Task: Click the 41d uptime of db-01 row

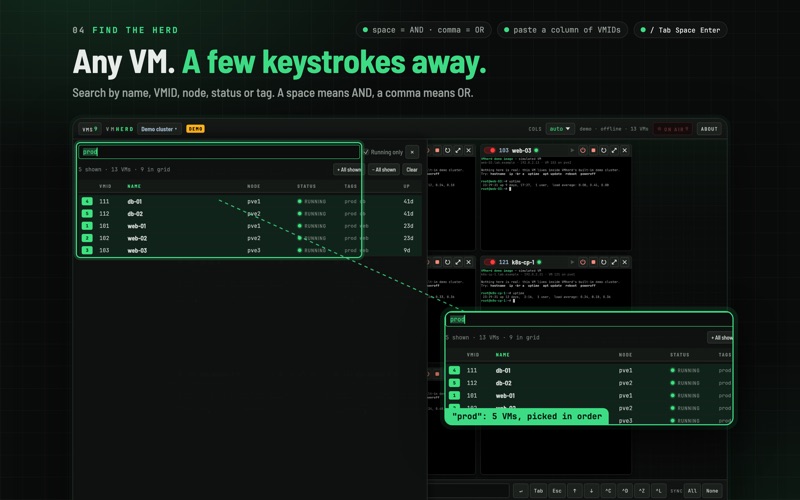Action: [x=408, y=202]
